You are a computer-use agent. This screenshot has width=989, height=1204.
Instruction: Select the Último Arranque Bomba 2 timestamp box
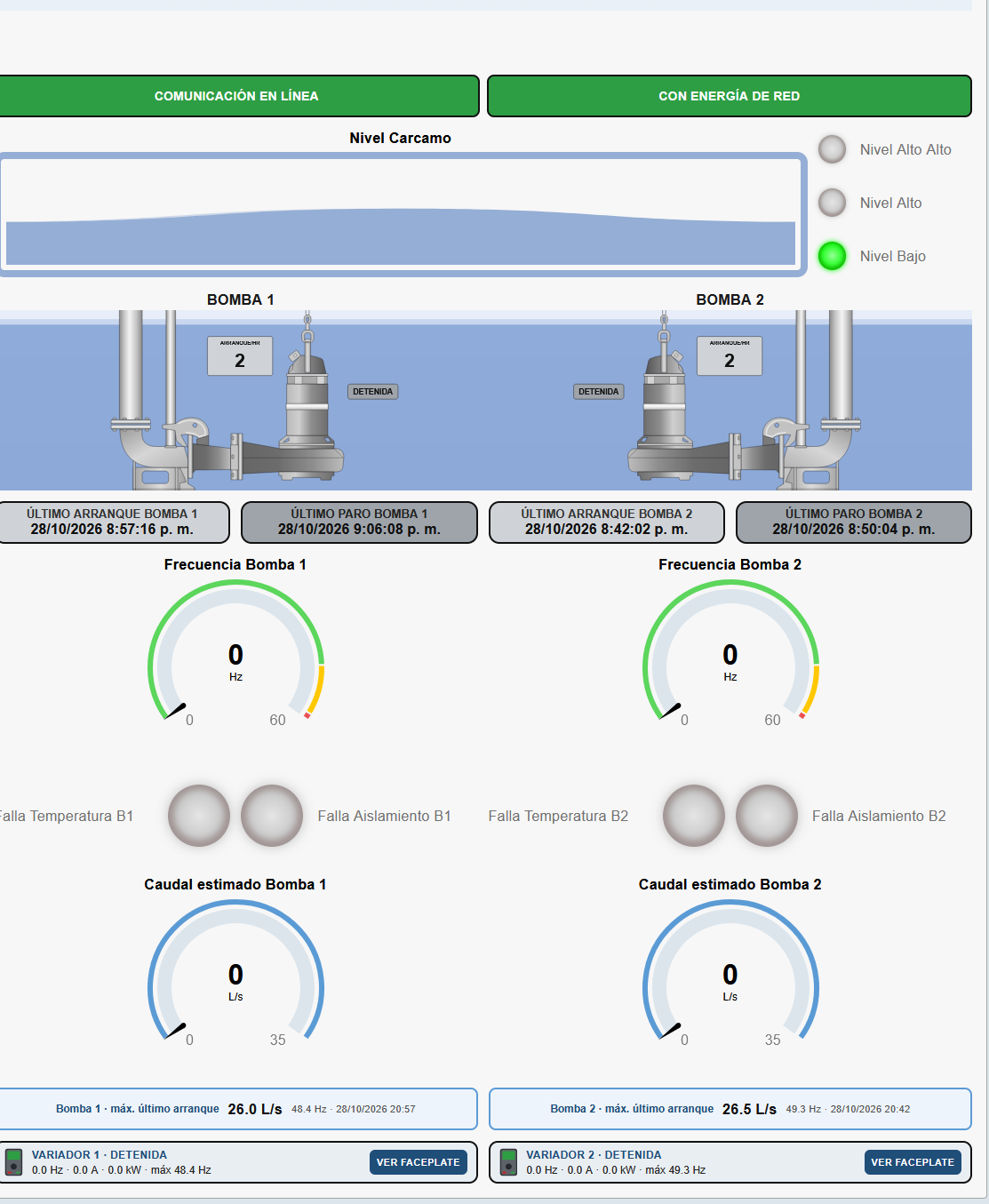(x=607, y=522)
